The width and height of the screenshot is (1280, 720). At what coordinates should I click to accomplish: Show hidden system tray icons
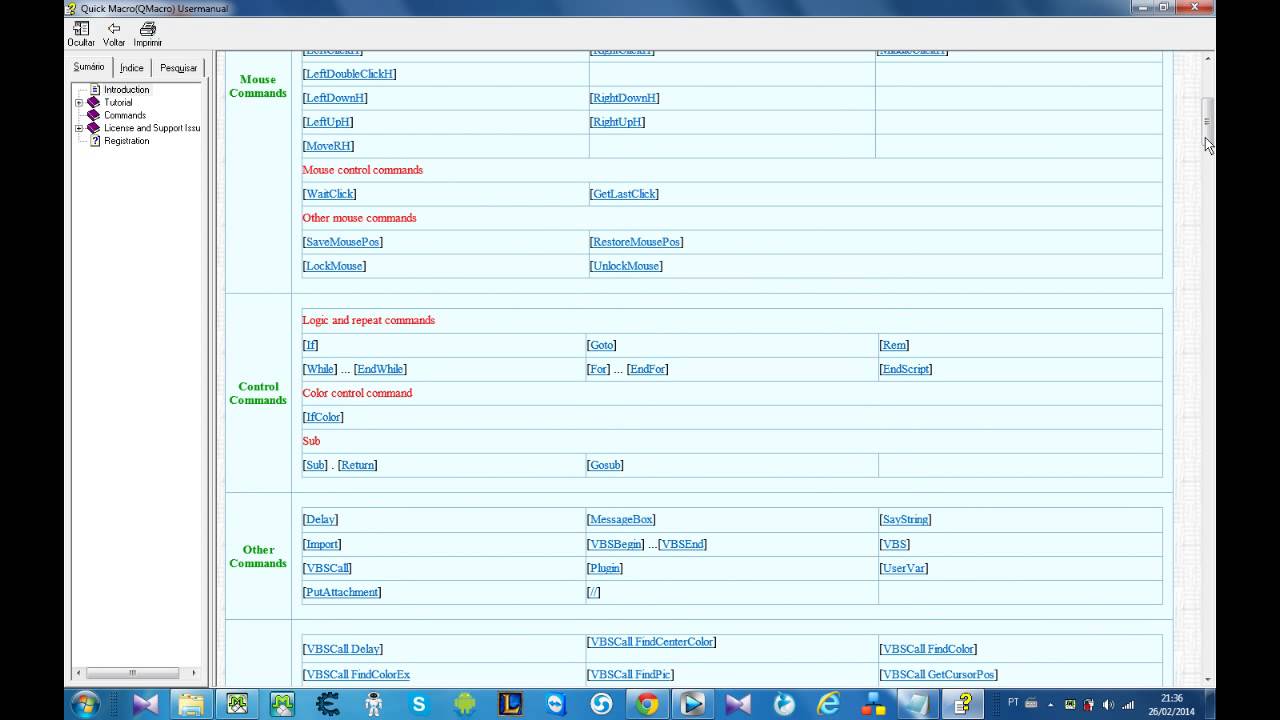[x=1050, y=704]
